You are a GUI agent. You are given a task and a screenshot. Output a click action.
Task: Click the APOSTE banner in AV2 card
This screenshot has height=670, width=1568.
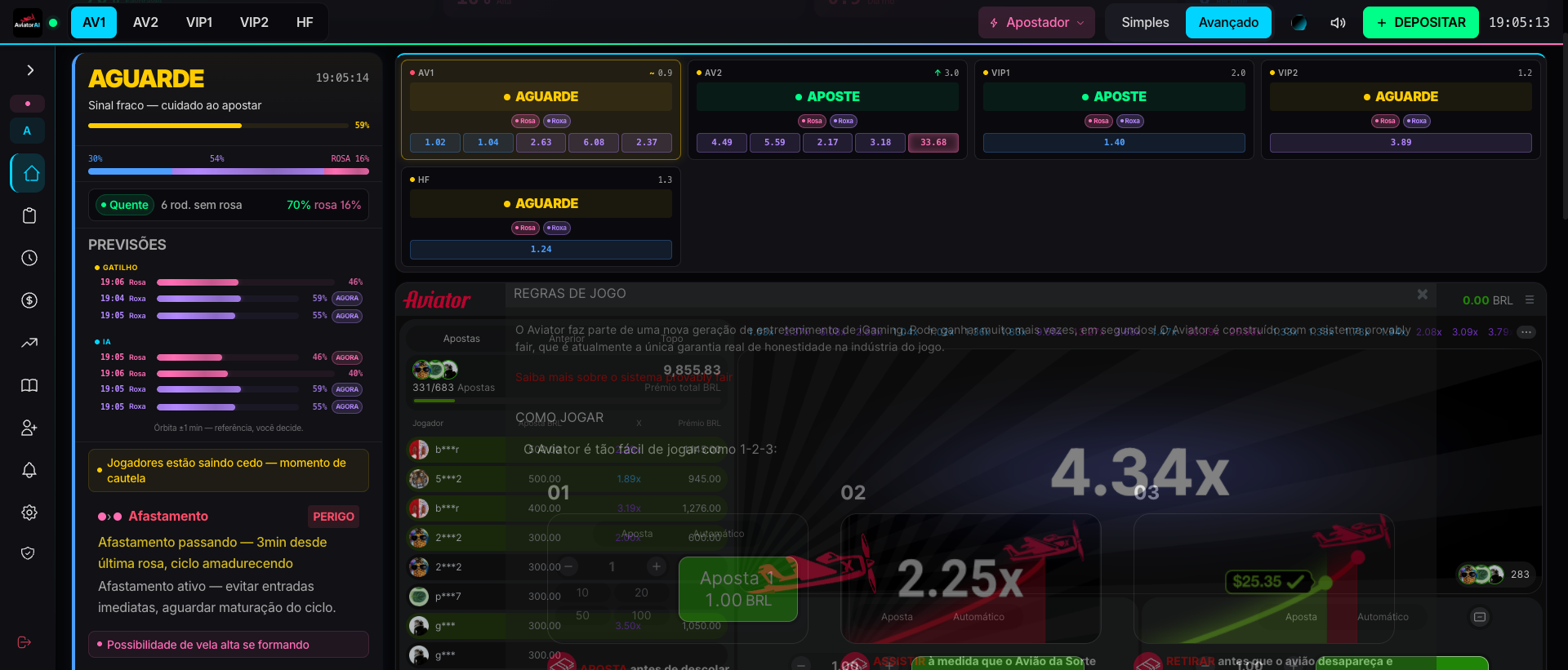827,96
